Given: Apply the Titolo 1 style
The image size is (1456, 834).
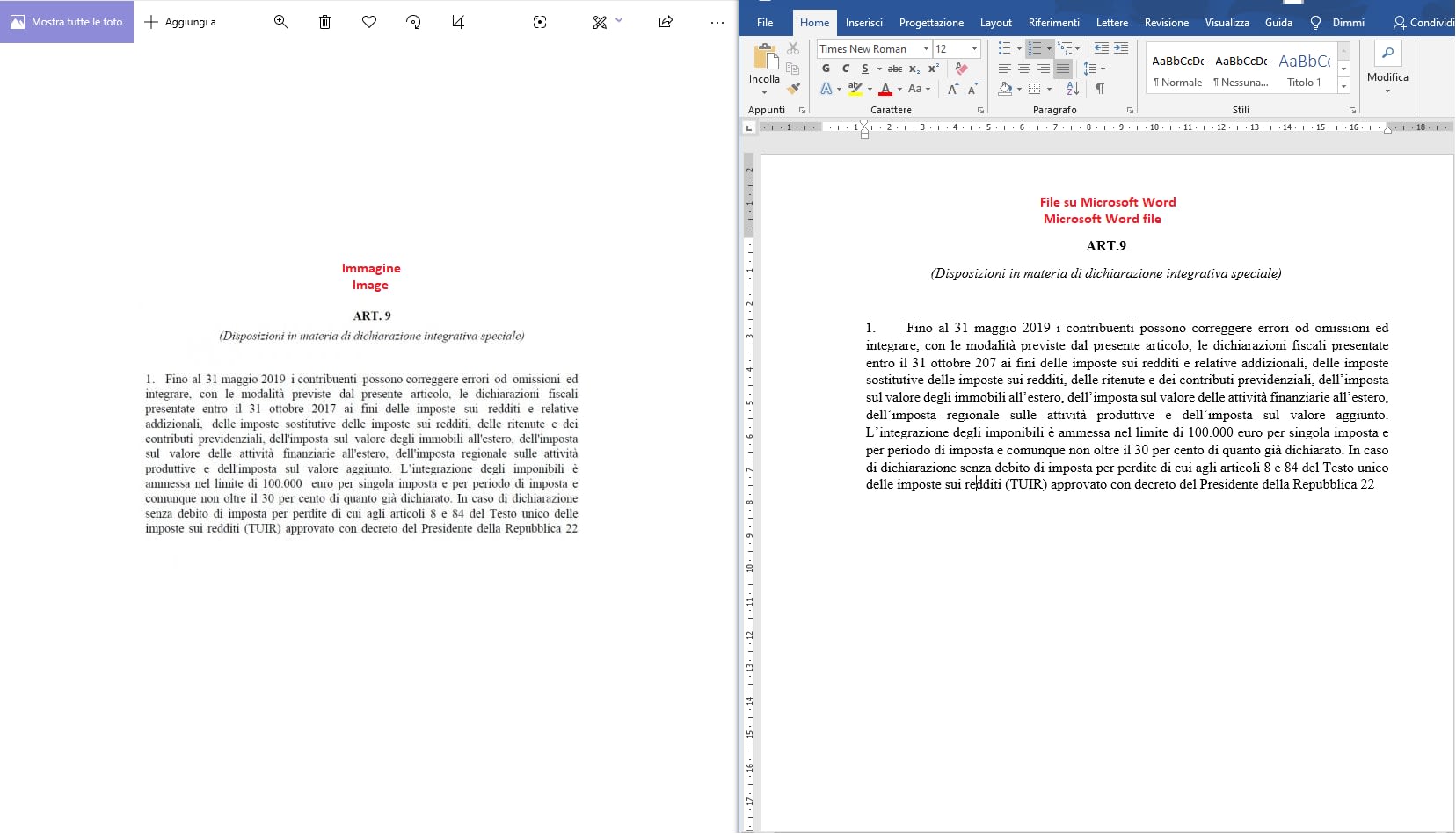Looking at the screenshot, I should [x=1304, y=70].
